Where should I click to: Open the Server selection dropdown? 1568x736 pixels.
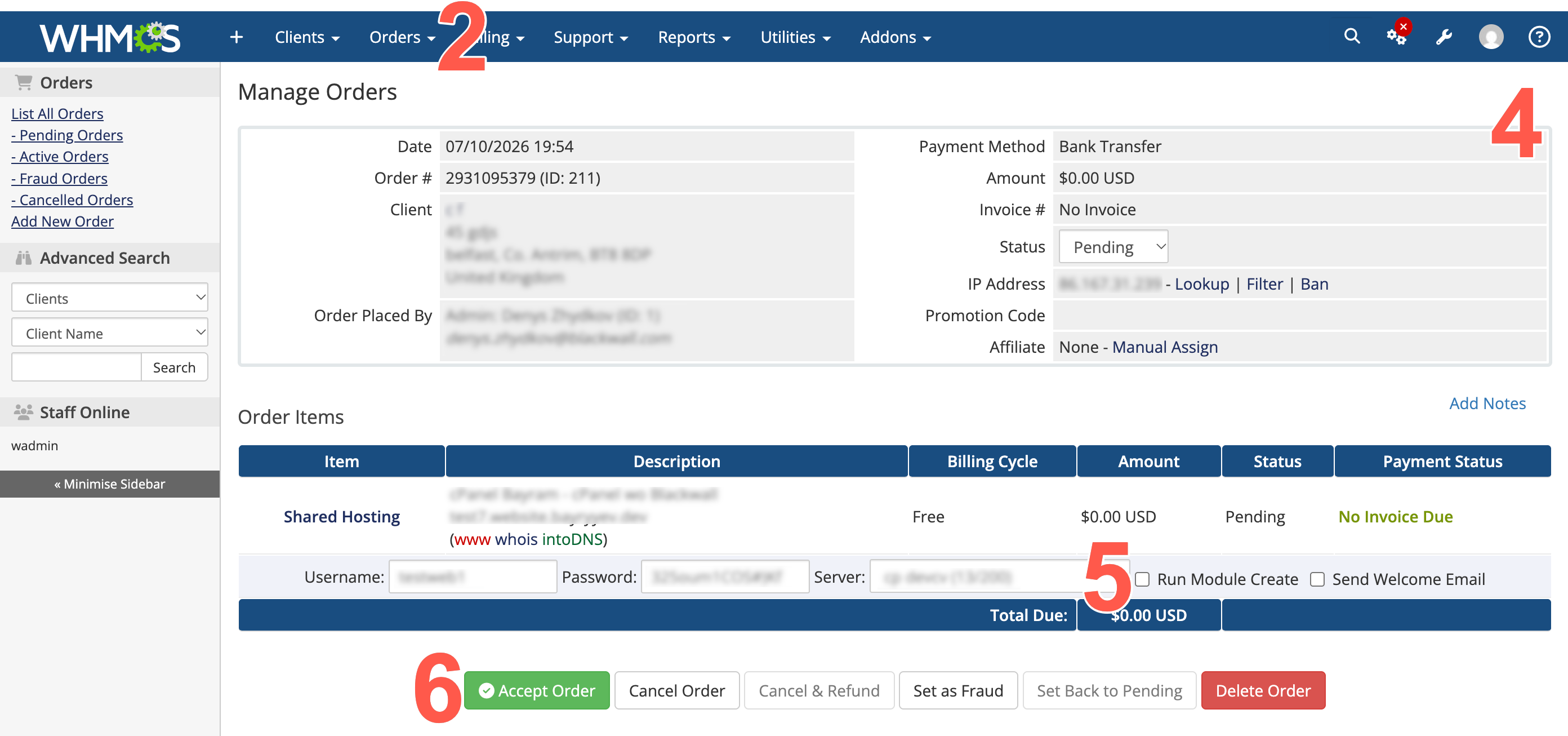pyautogui.click(x=999, y=577)
